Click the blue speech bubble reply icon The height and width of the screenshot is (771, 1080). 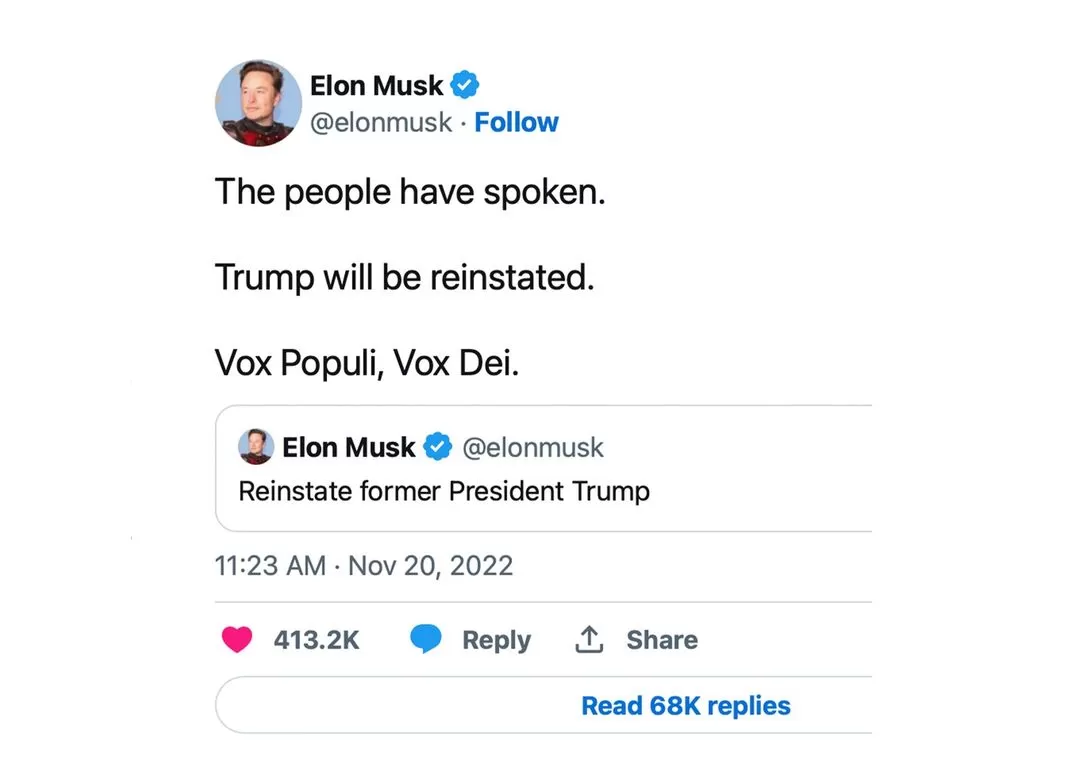coord(426,640)
